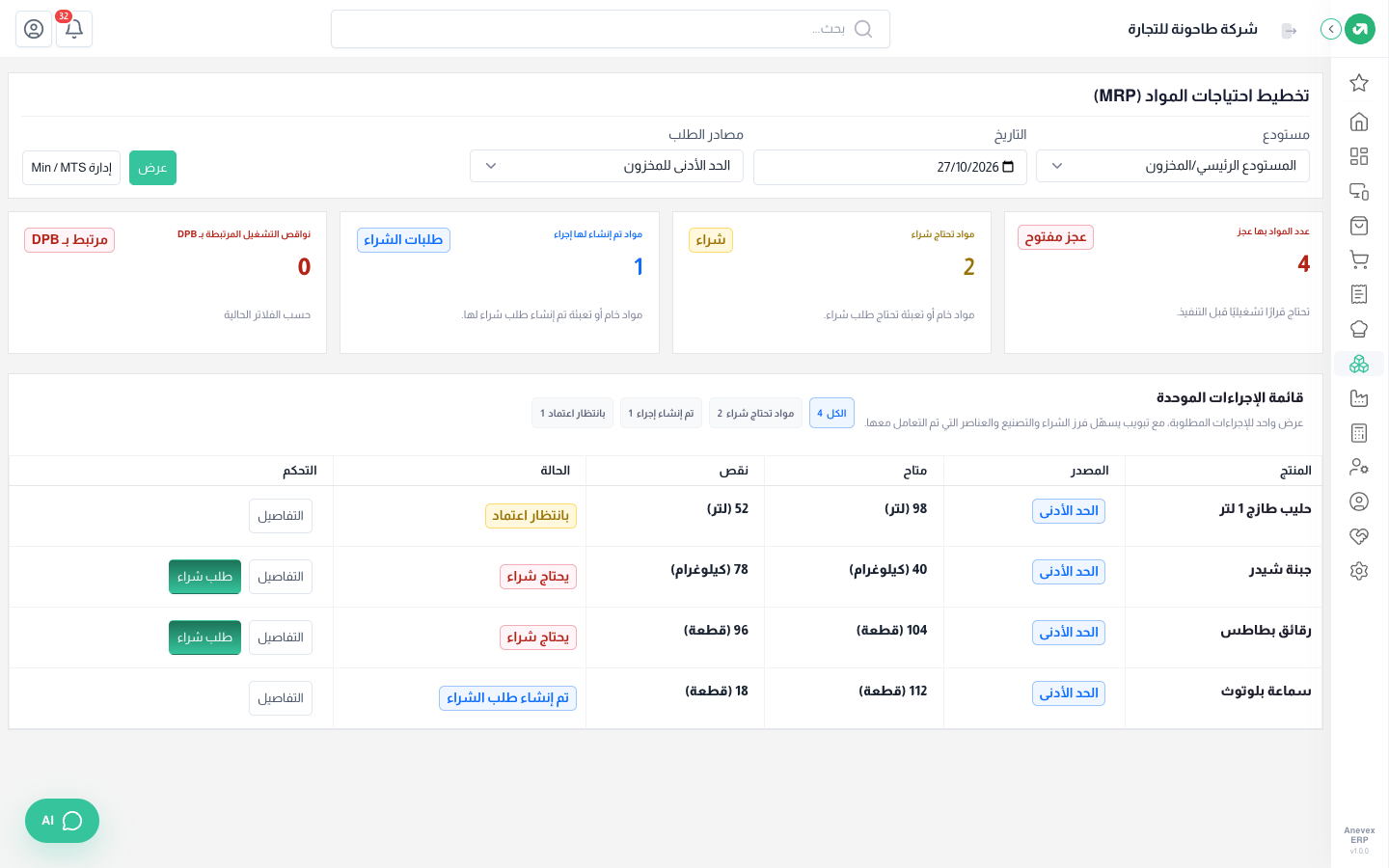Image resolution: width=1389 pixels, height=868 pixels.
Task: Click الحد الأدنى tag in جبنة شيدر row
Action: click(1069, 572)
